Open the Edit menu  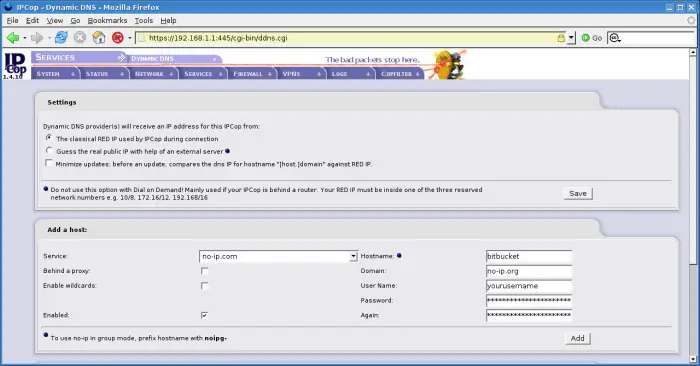pos(32,21)
